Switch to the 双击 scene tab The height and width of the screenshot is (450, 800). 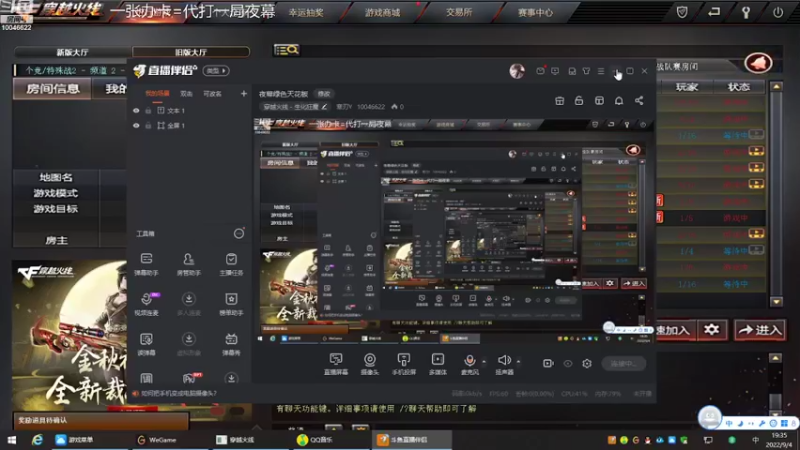tap(186, 94)
